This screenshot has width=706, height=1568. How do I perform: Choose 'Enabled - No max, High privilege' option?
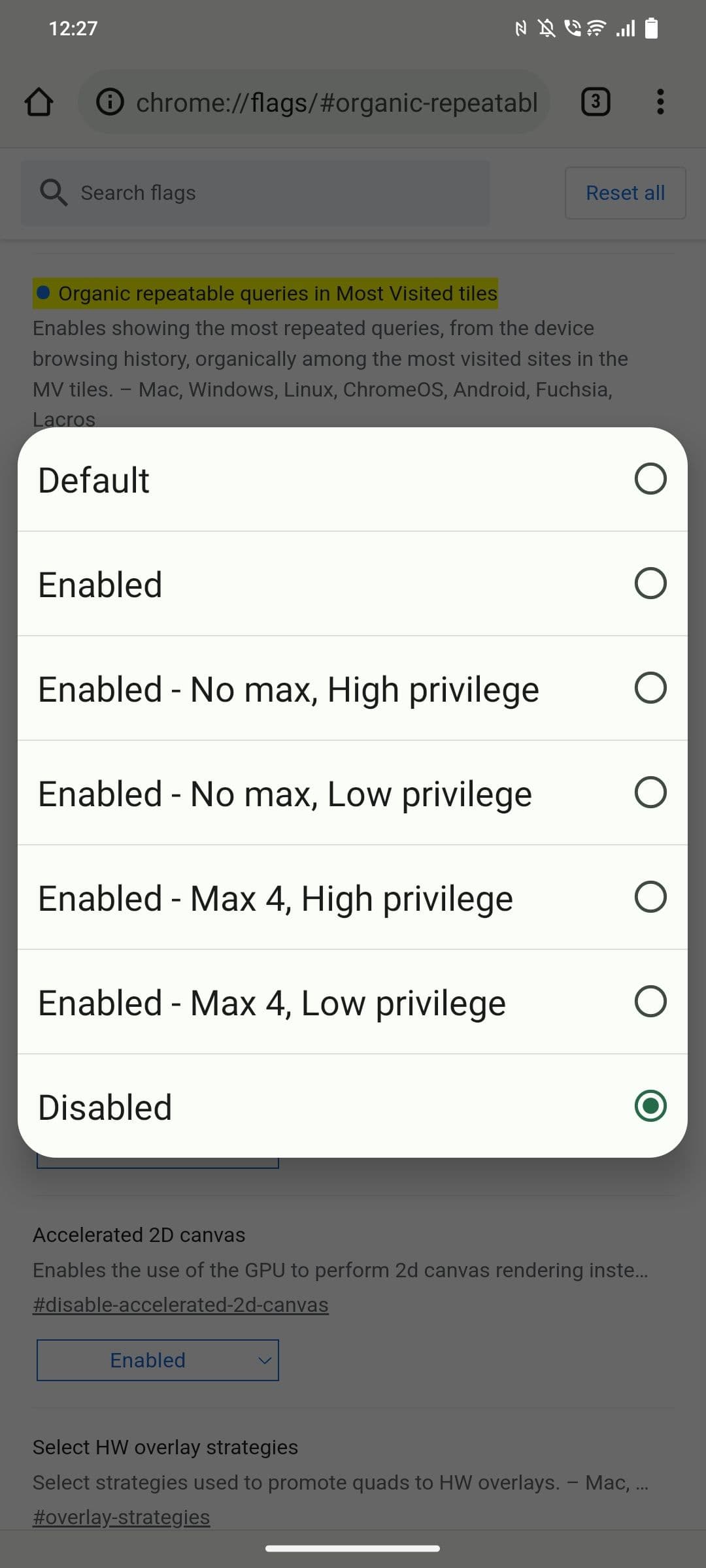[x=650, y=688]
